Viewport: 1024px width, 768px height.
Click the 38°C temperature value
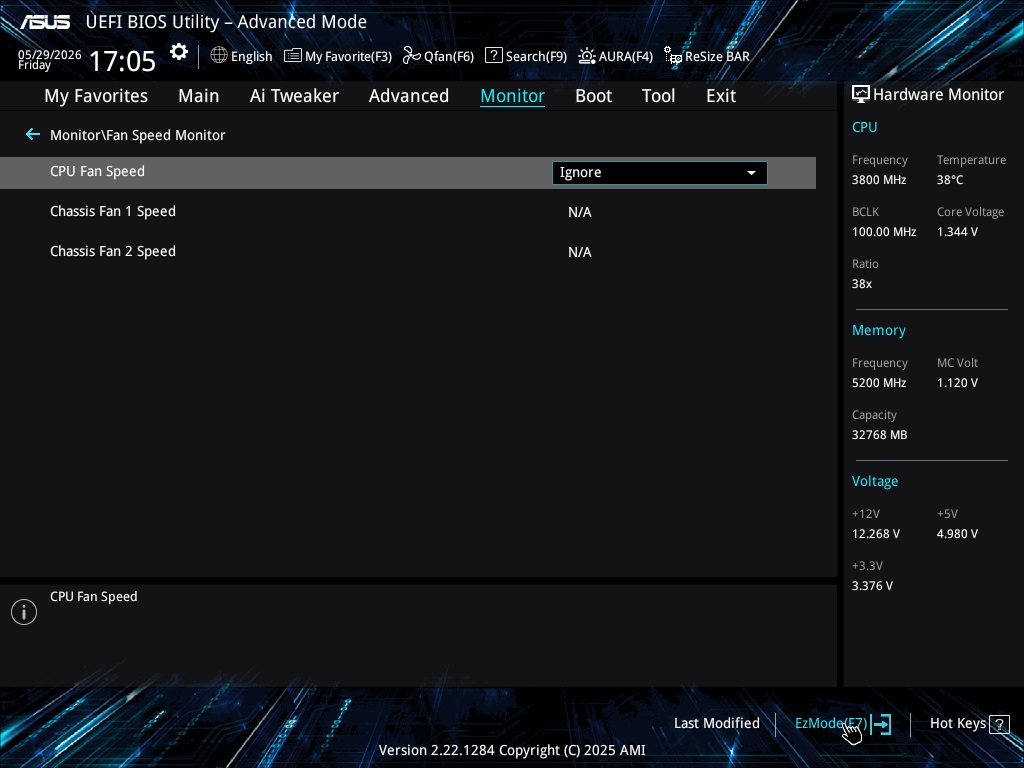click(950, 180)
